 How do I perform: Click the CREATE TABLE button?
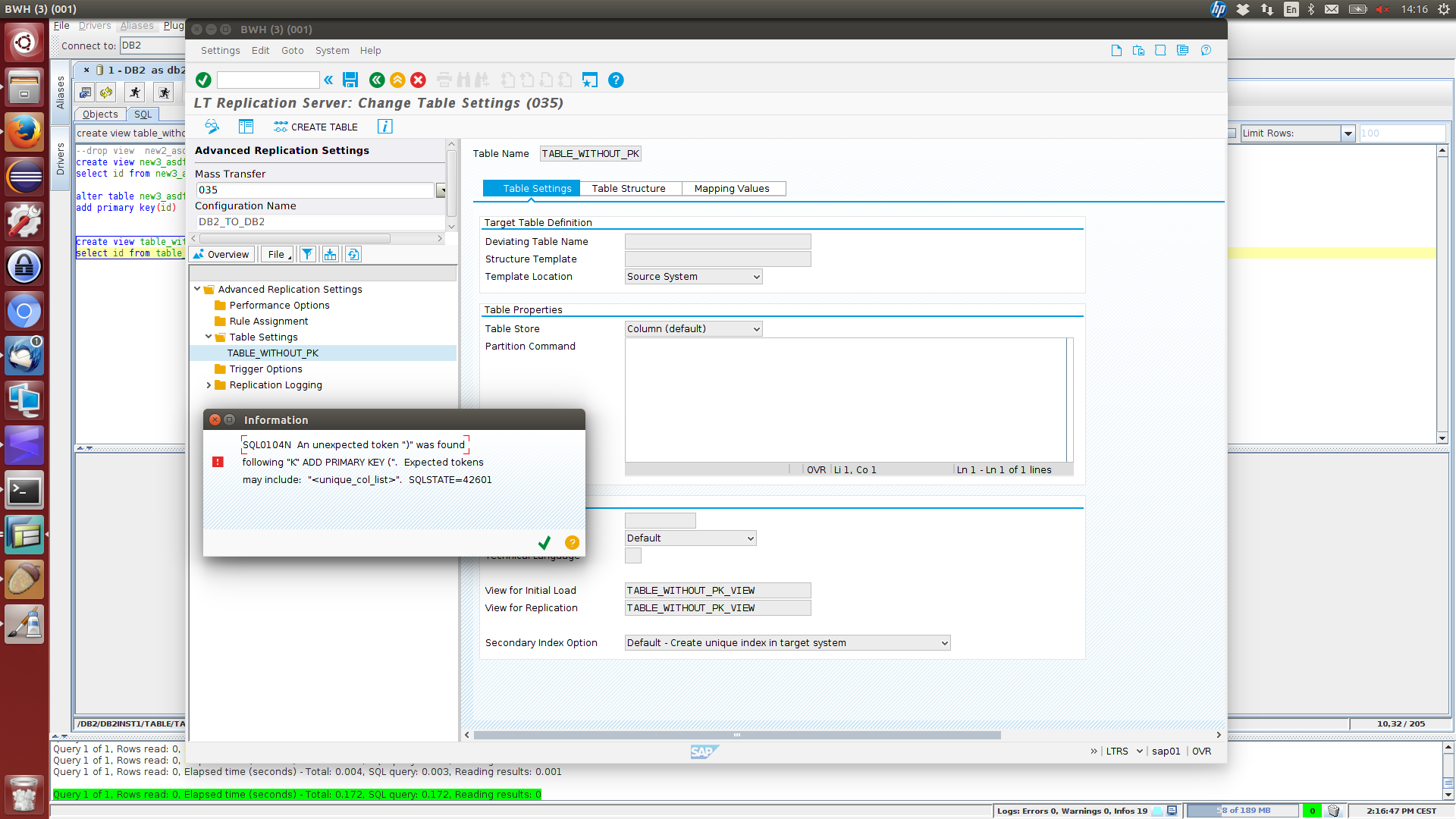(315, 127)
